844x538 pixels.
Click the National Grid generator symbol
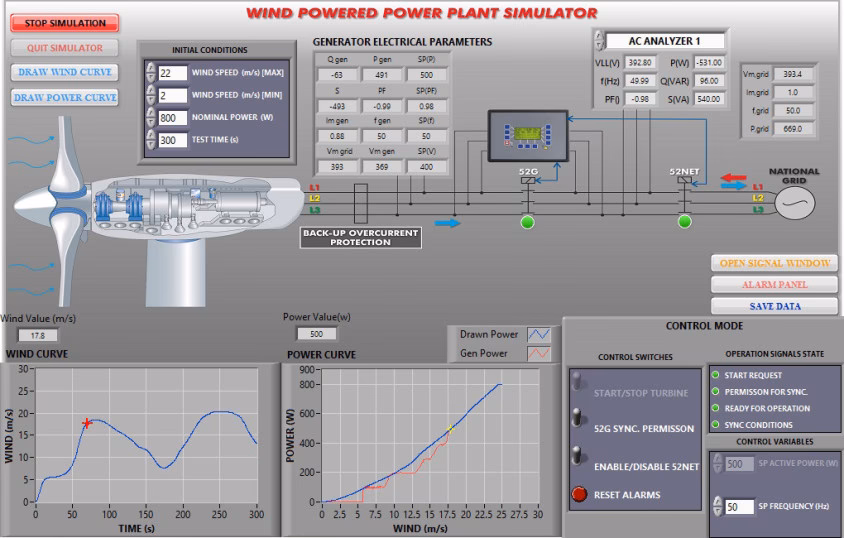[795, 202]
